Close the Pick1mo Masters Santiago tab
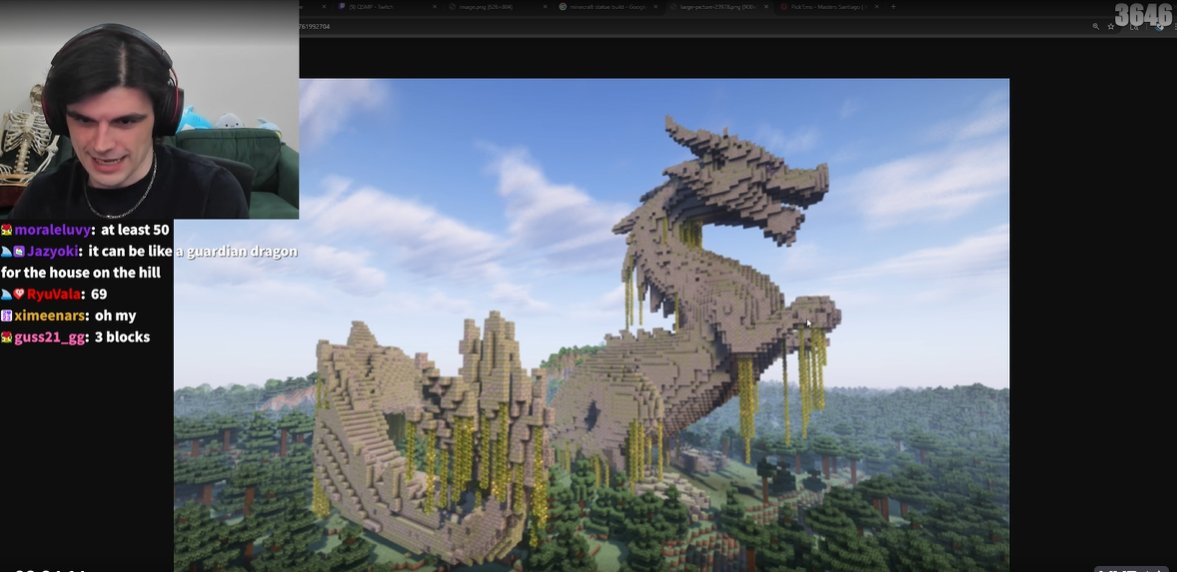Viewport: 1177px width, 572px height. coord(877,7)
